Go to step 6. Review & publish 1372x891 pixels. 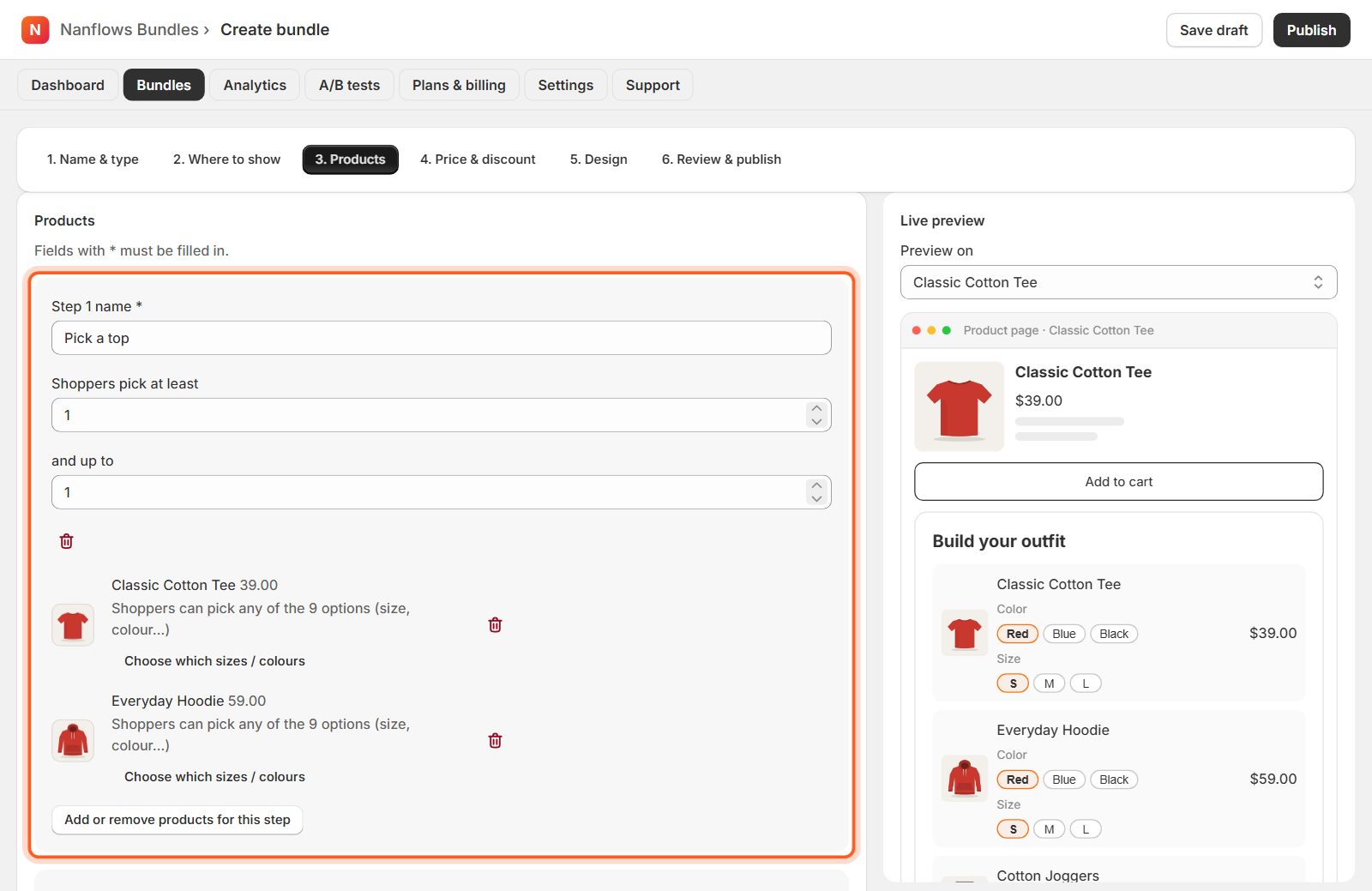(x=721, y=160)
